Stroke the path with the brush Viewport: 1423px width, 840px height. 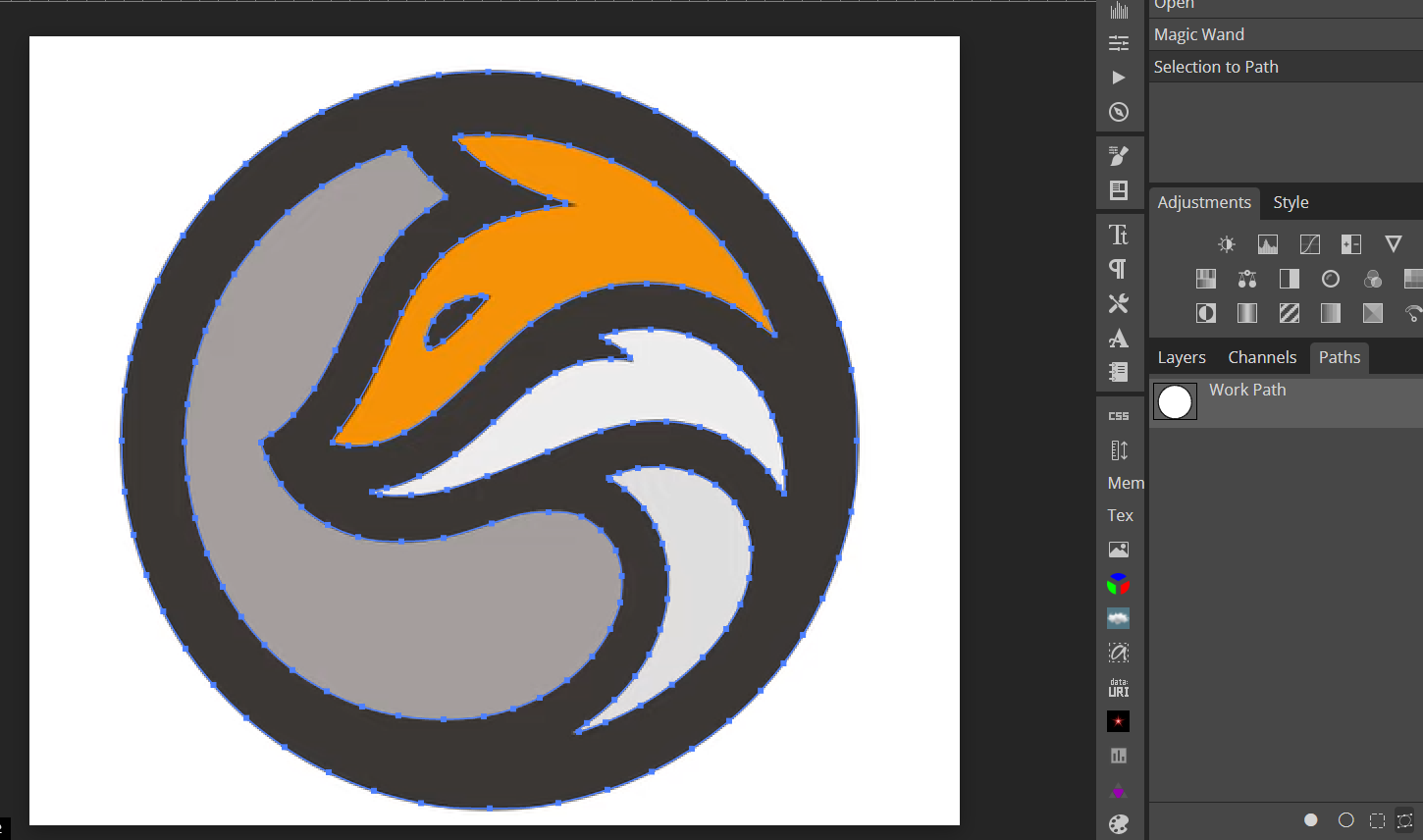coord(1346,819)
